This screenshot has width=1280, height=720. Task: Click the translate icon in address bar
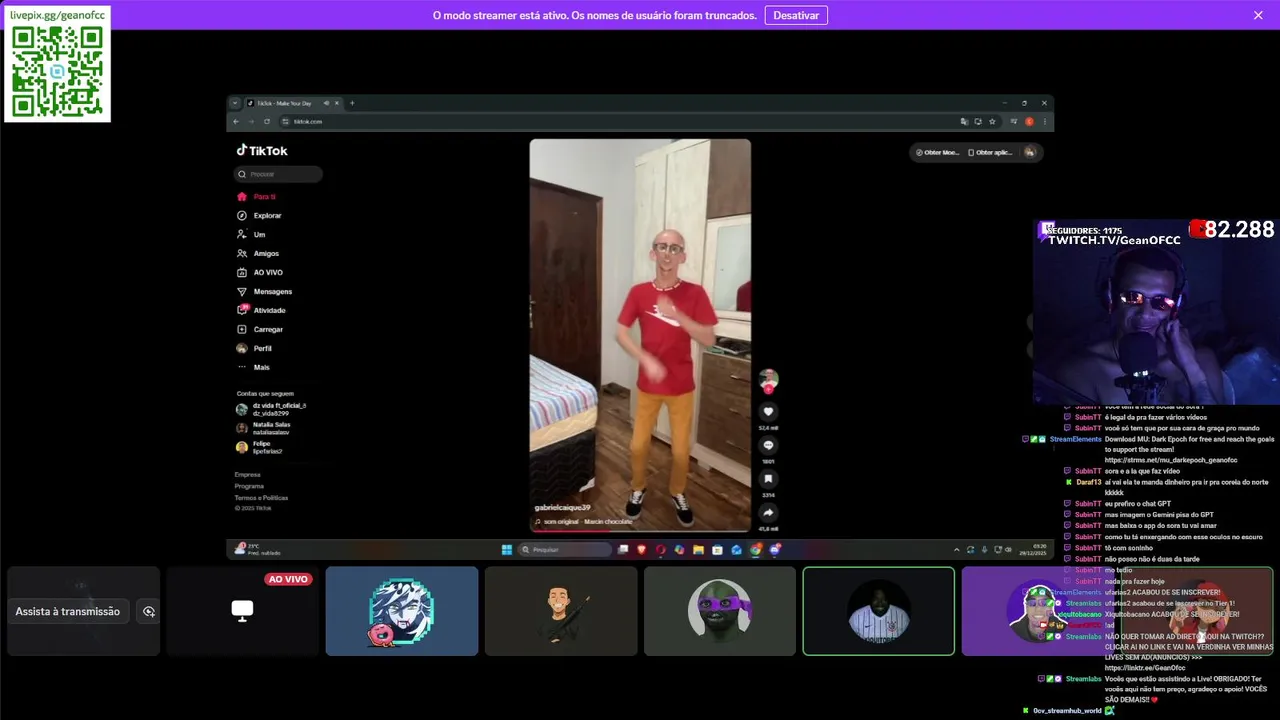[x=964, y=121]
